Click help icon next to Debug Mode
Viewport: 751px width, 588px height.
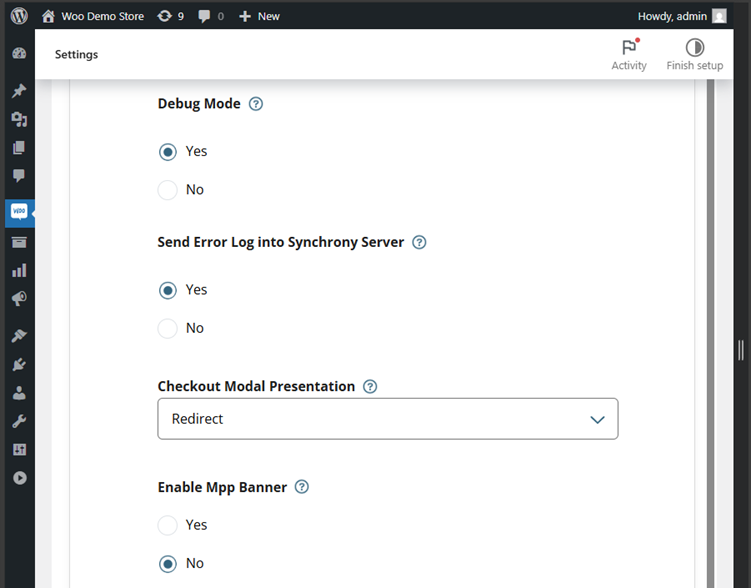click(256, 104)
